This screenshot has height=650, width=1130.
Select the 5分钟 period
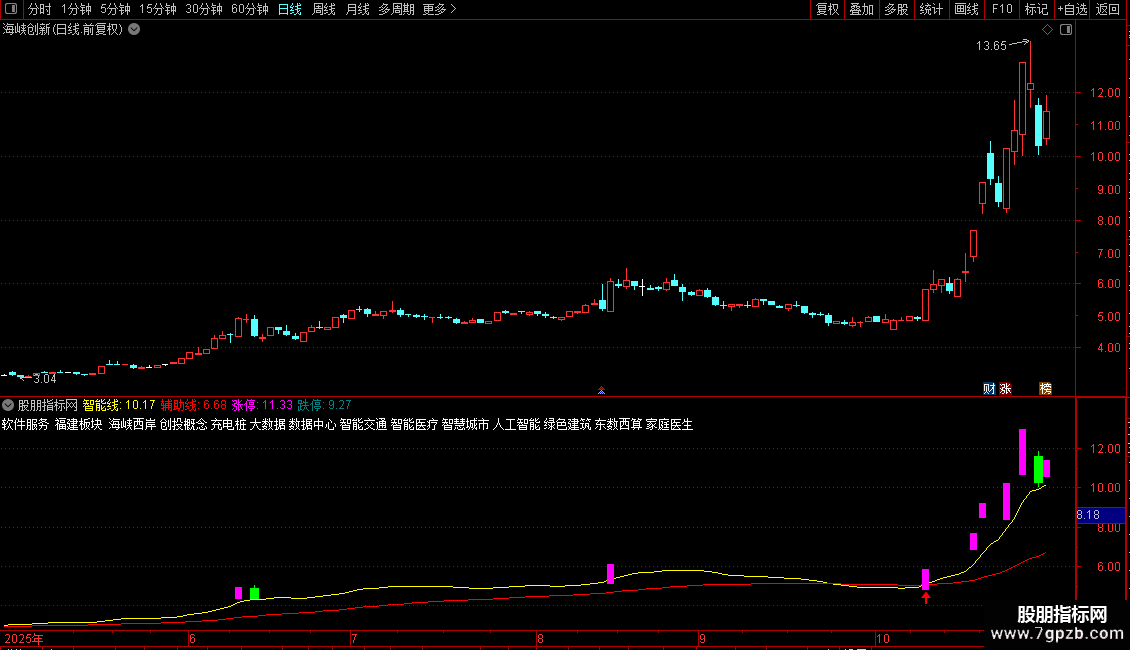click(x=115, y=9)
